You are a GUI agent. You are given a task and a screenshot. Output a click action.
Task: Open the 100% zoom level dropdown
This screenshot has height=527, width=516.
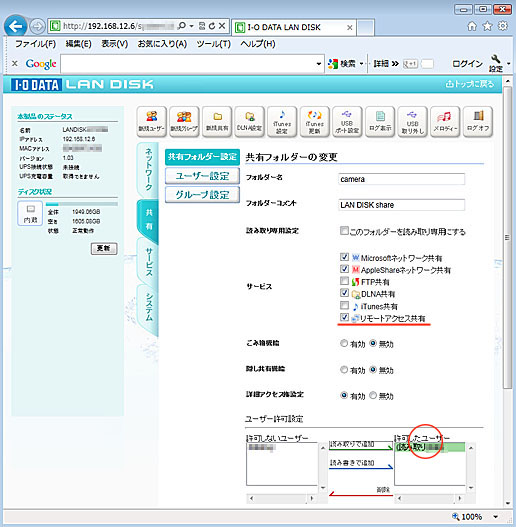495,517
